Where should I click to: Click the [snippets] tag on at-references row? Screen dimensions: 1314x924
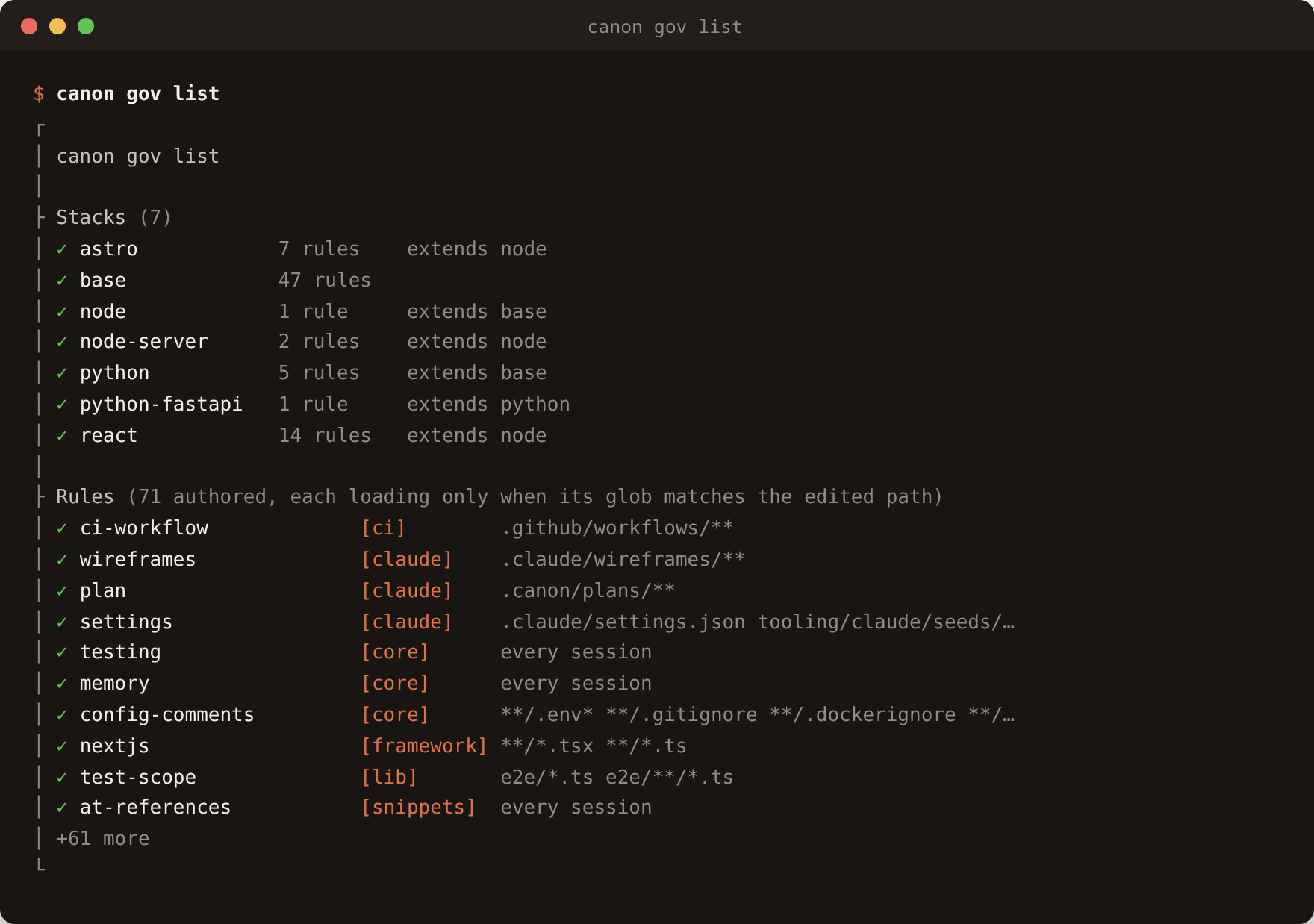coord(418,807)
